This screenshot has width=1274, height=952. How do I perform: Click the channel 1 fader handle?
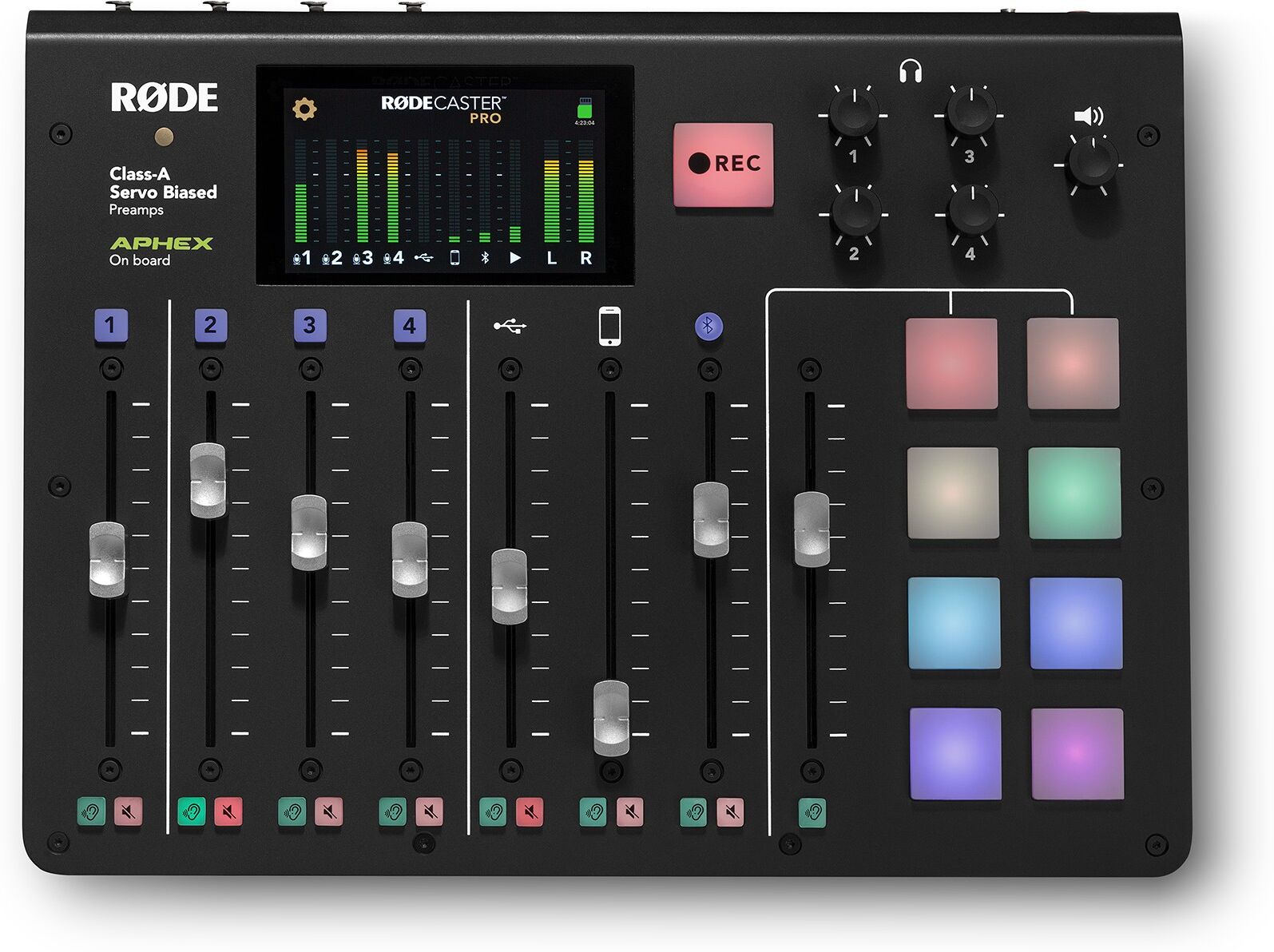coord(107,559)
